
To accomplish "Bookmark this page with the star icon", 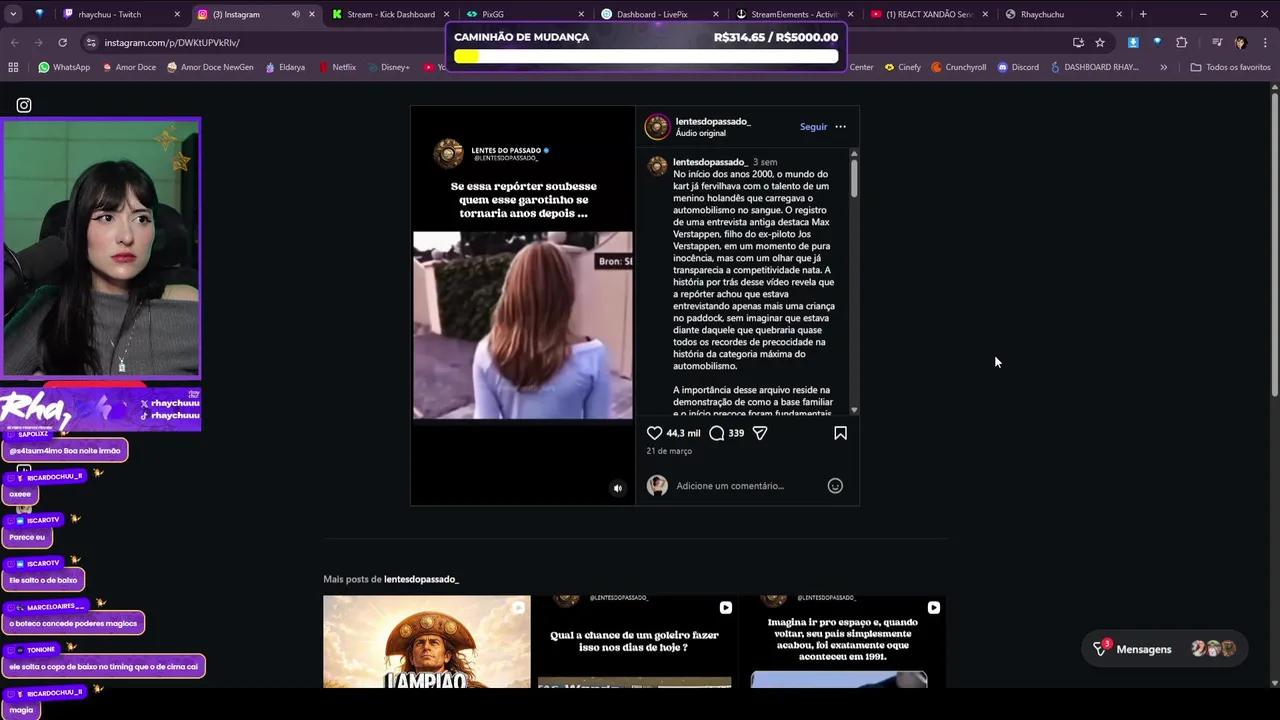I will (1100, 42).
